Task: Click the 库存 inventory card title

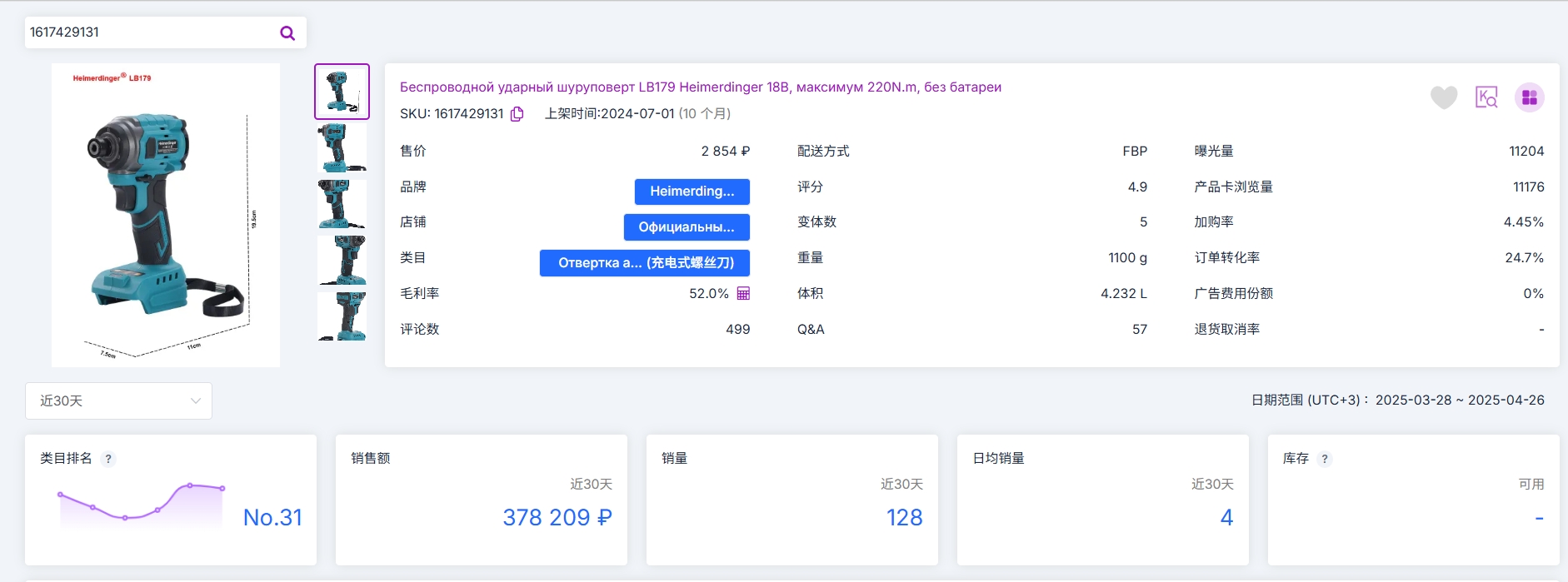Action: (1296, 459)
